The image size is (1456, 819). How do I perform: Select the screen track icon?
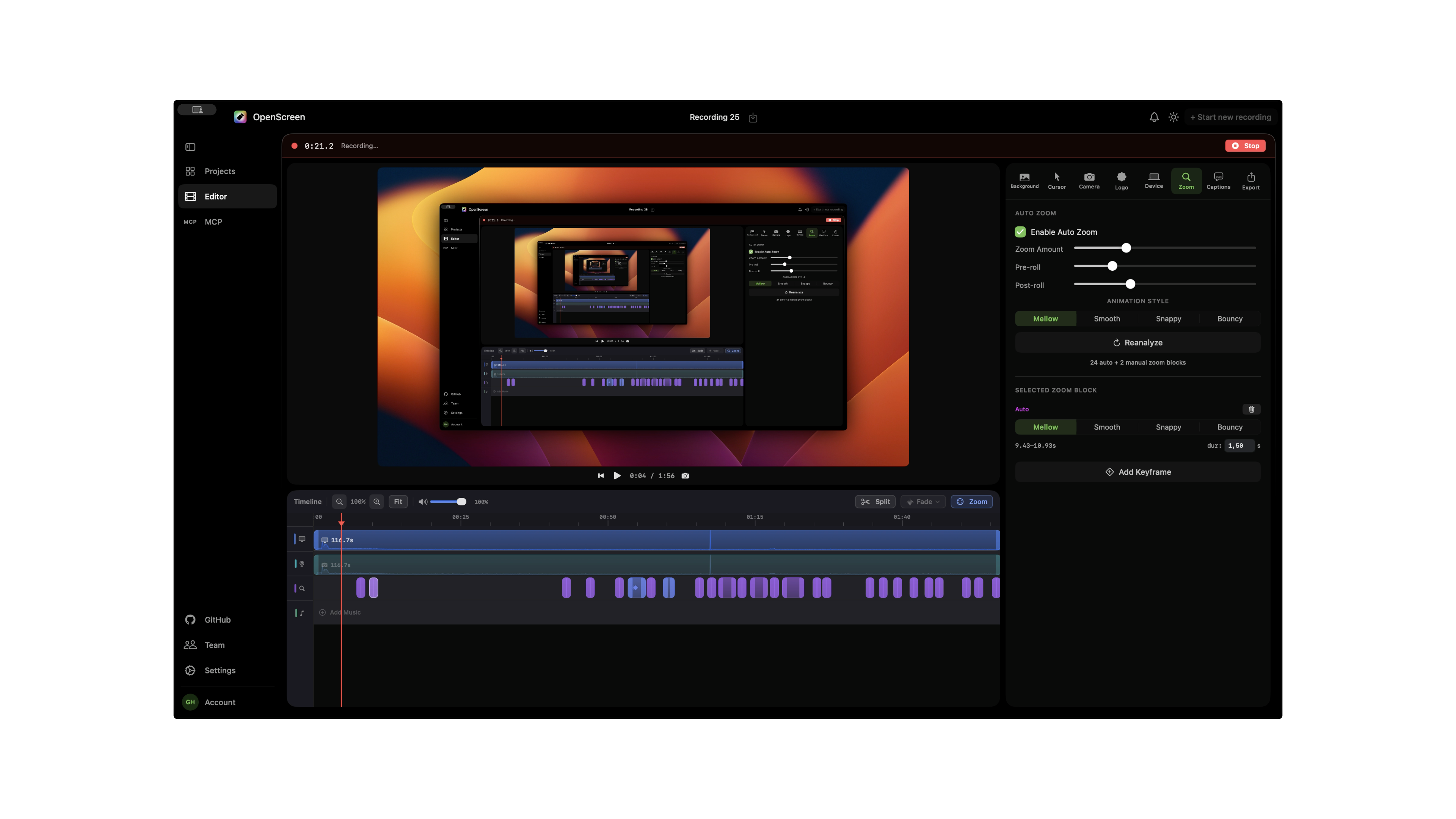coord(302,539)
